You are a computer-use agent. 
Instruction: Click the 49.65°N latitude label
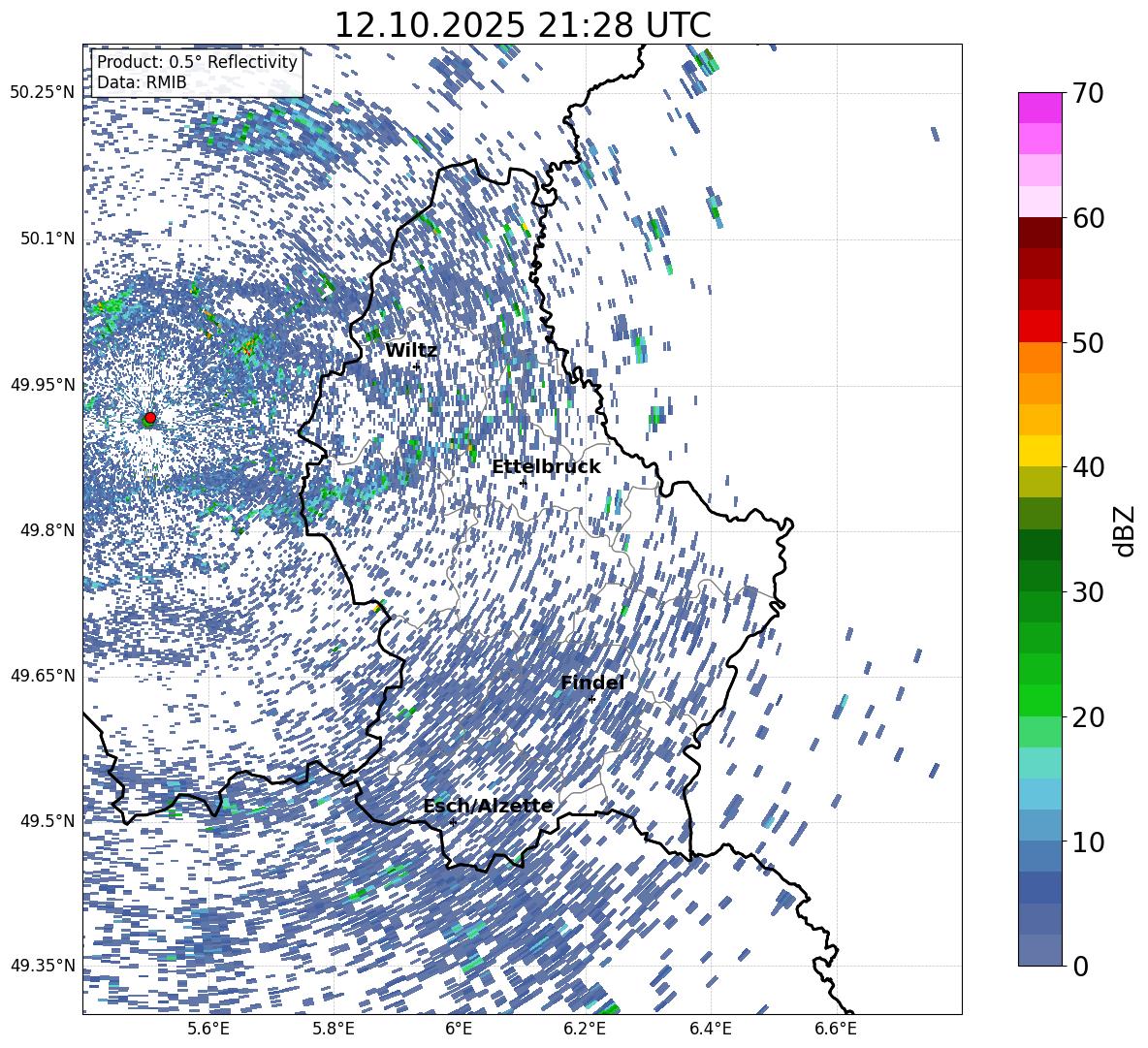43,675
